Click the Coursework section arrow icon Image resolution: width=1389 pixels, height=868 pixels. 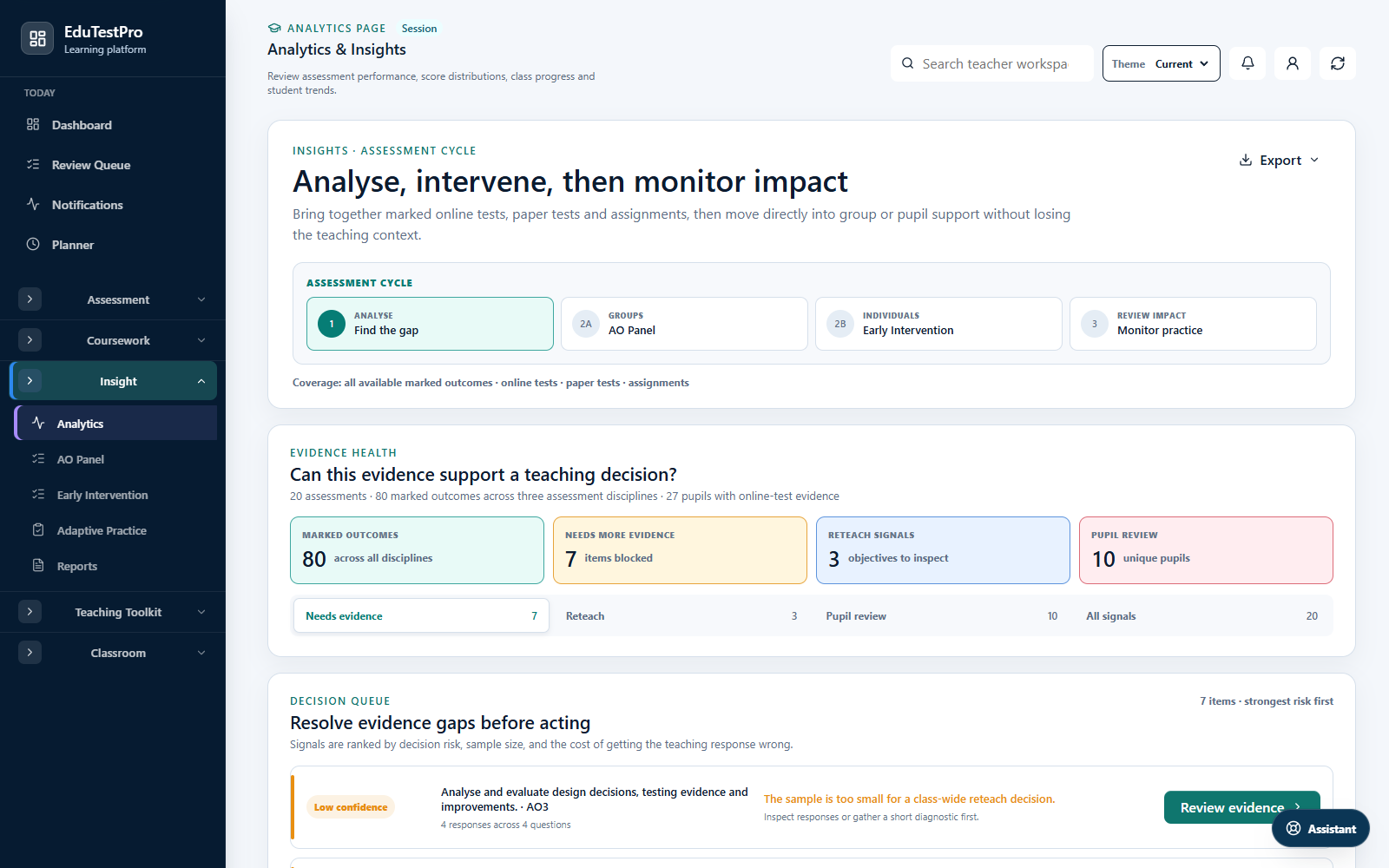(30, 340)
